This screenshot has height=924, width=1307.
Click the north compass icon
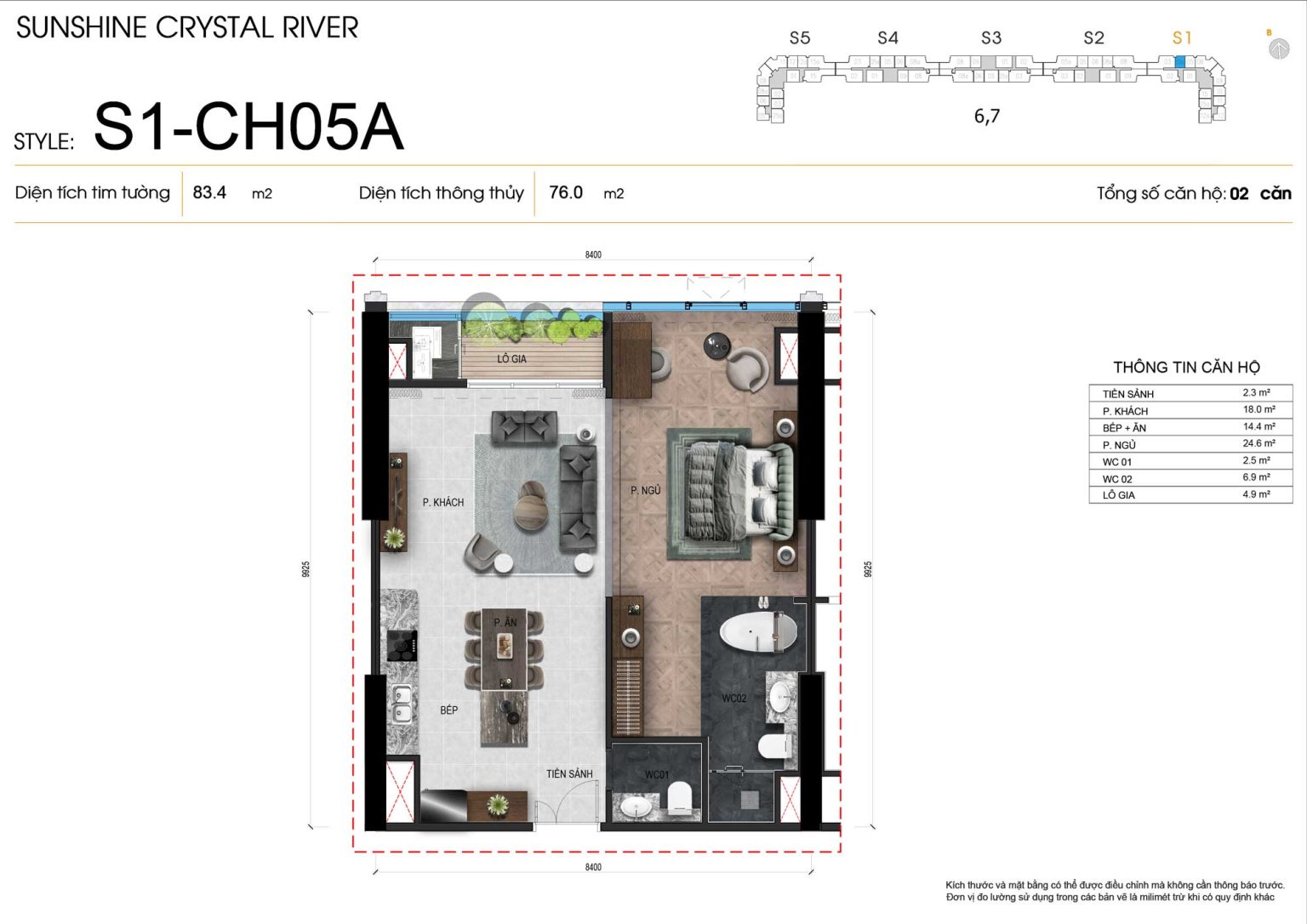pos(1278,48)
